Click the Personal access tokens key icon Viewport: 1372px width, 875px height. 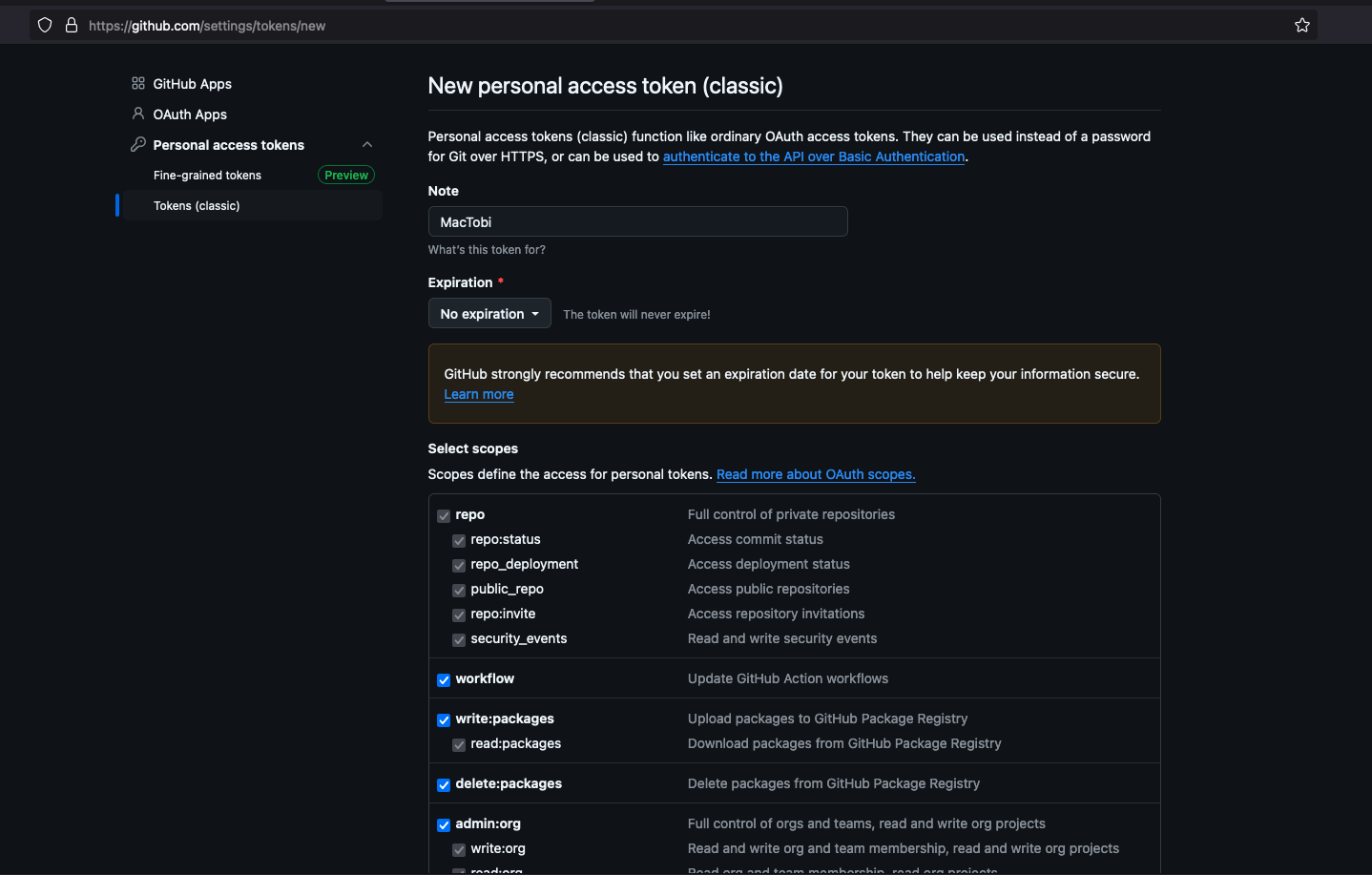[x=138, y=144]
